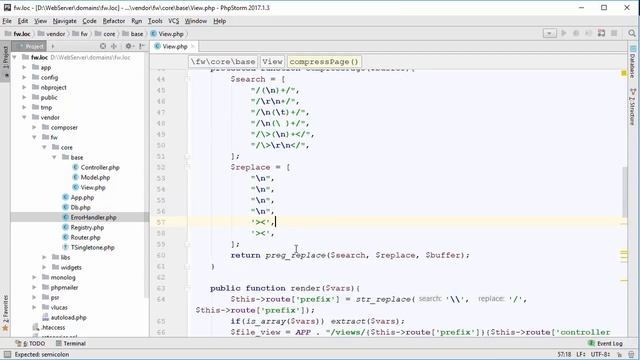Open the Structure side panel
The height and width of the screenshot is (360, 640).
pos(633,107)
